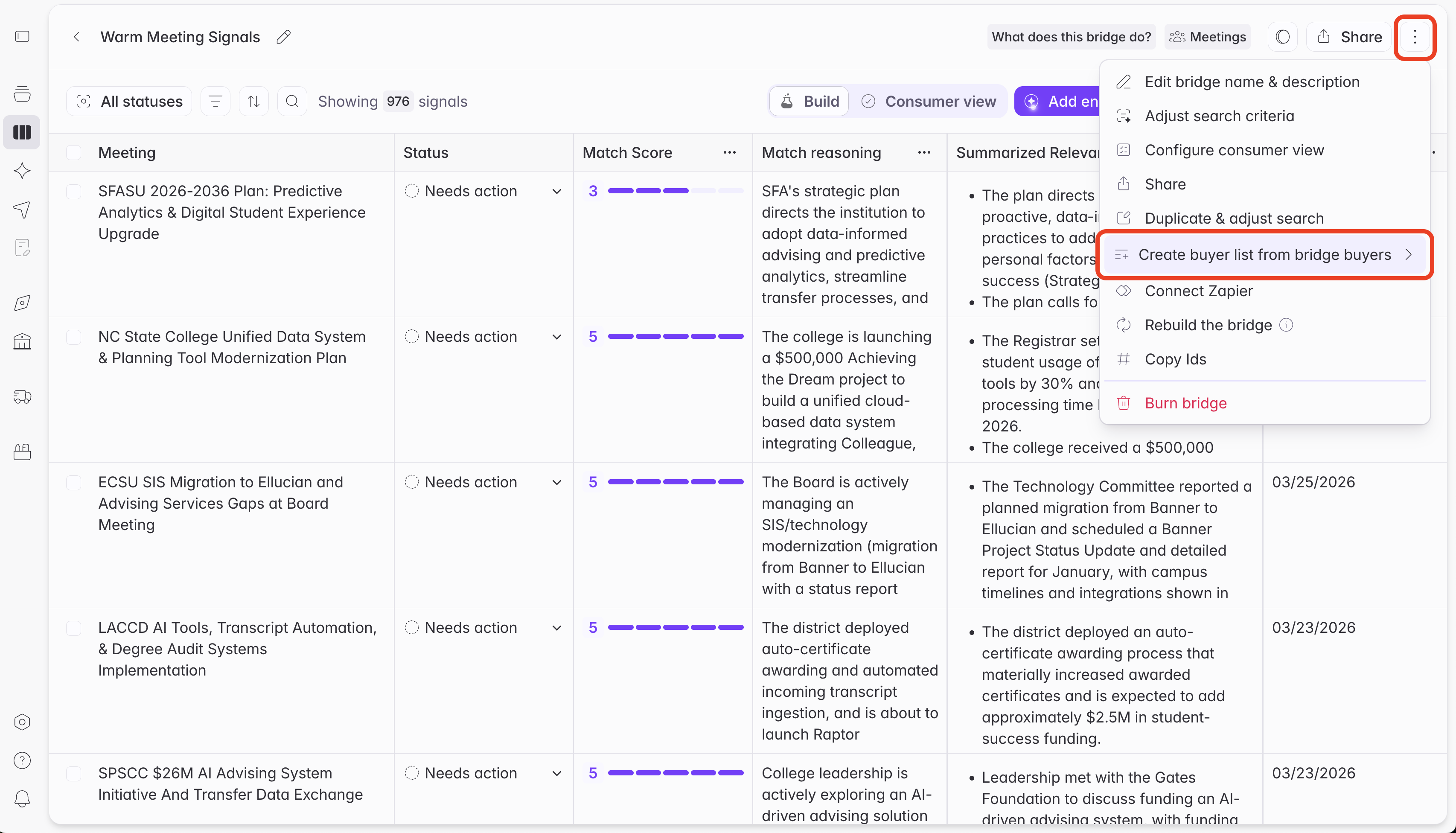Image resolution: width=1456 pixels, height=833 pixels.
Task: Open the notifications bell icon
Action: tap(22, 799)
